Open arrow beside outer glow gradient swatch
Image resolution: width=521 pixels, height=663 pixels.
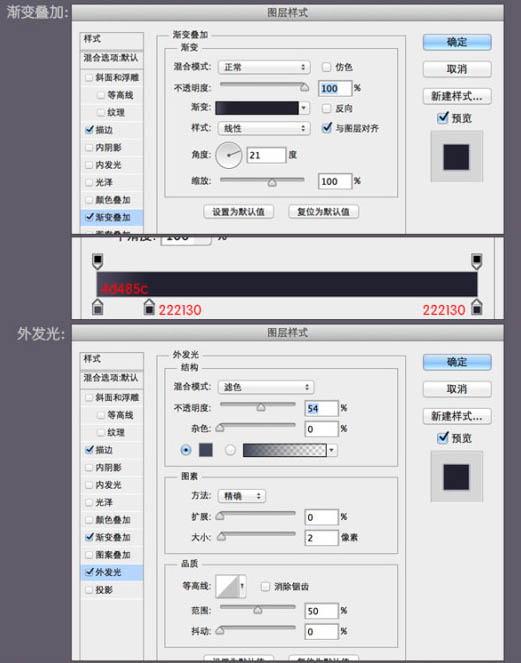point(332,450)
